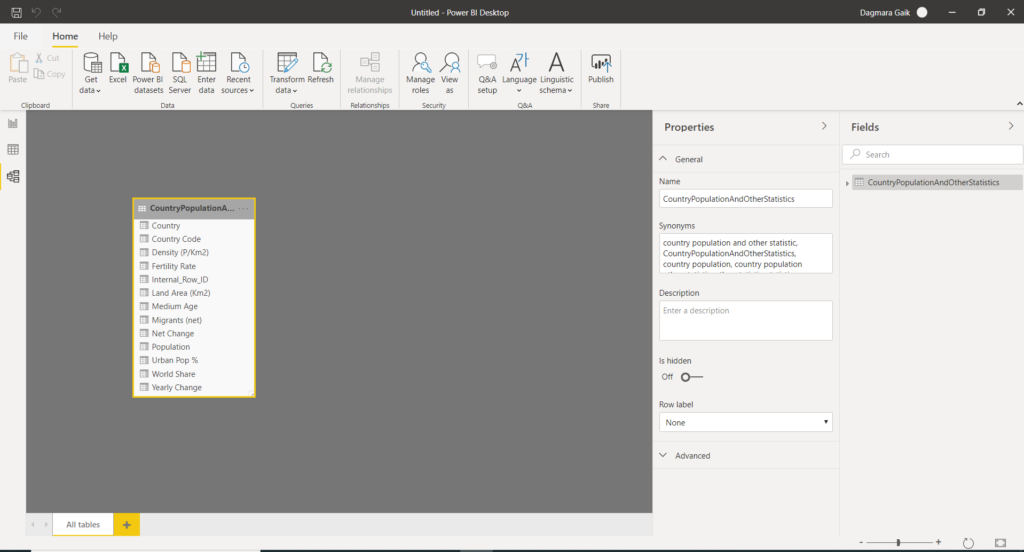1024x552 pixels.
Task: Click Copy in the Clipboard group
Action: click(50, 74)
